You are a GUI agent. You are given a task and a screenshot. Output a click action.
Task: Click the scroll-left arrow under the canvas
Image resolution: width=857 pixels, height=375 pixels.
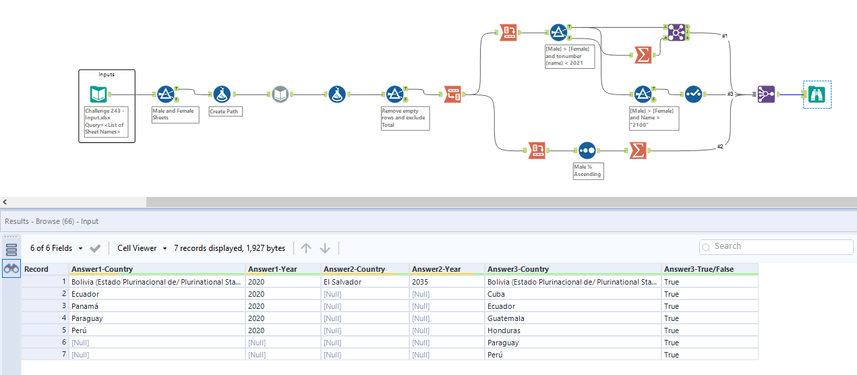pyautogui.click(x=5, y=202)
